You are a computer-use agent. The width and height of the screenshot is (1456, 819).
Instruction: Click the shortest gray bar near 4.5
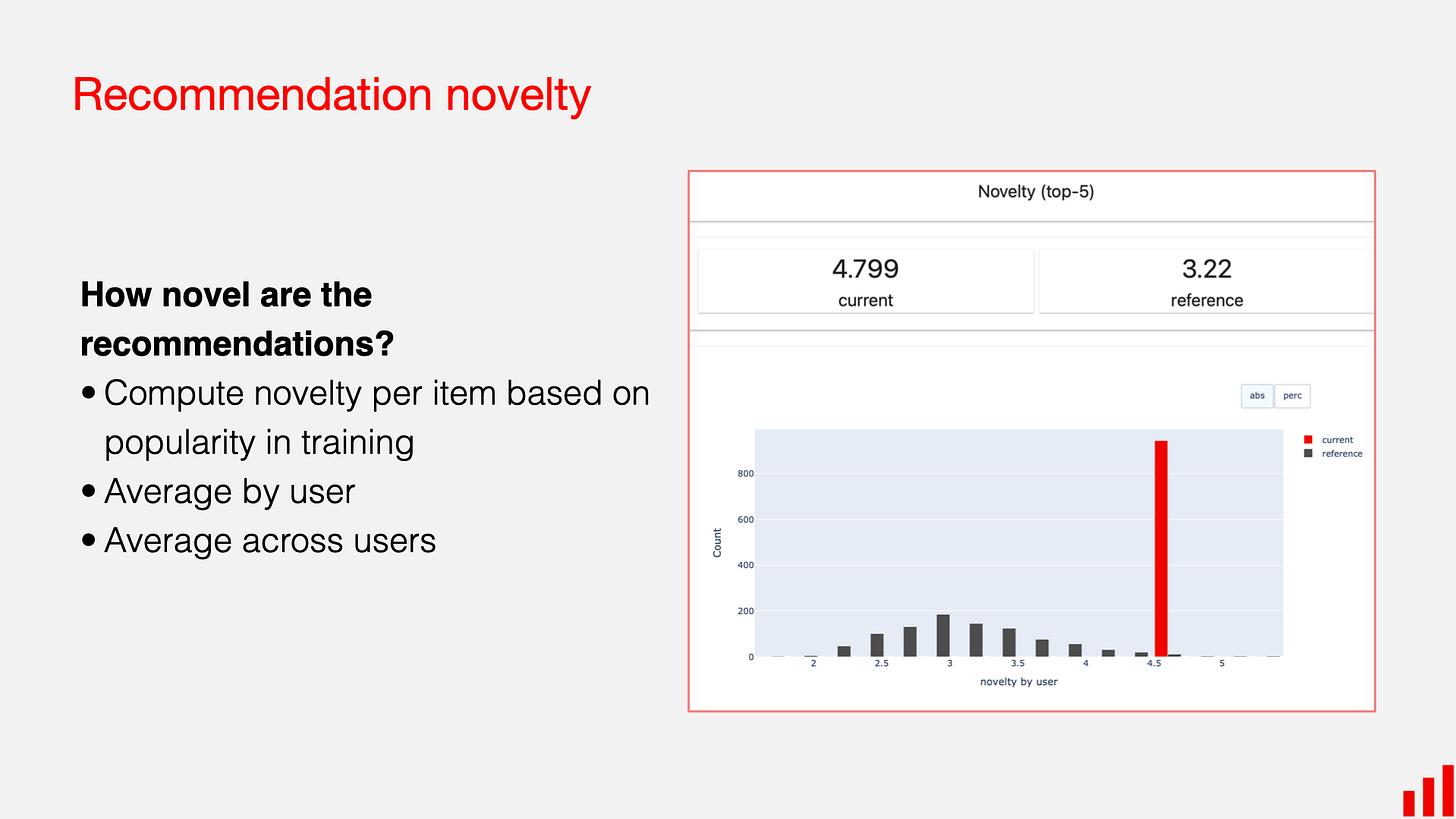(1176, 654)
